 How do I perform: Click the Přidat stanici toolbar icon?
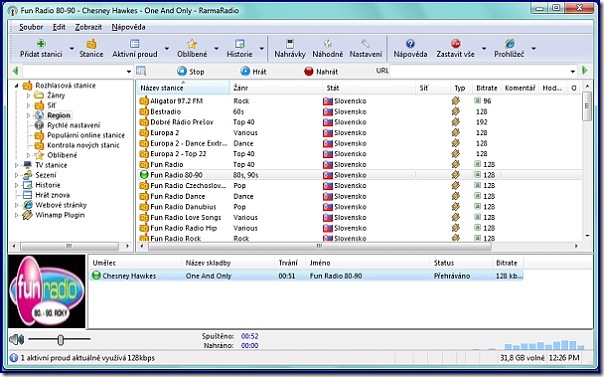tap(41, 44)
